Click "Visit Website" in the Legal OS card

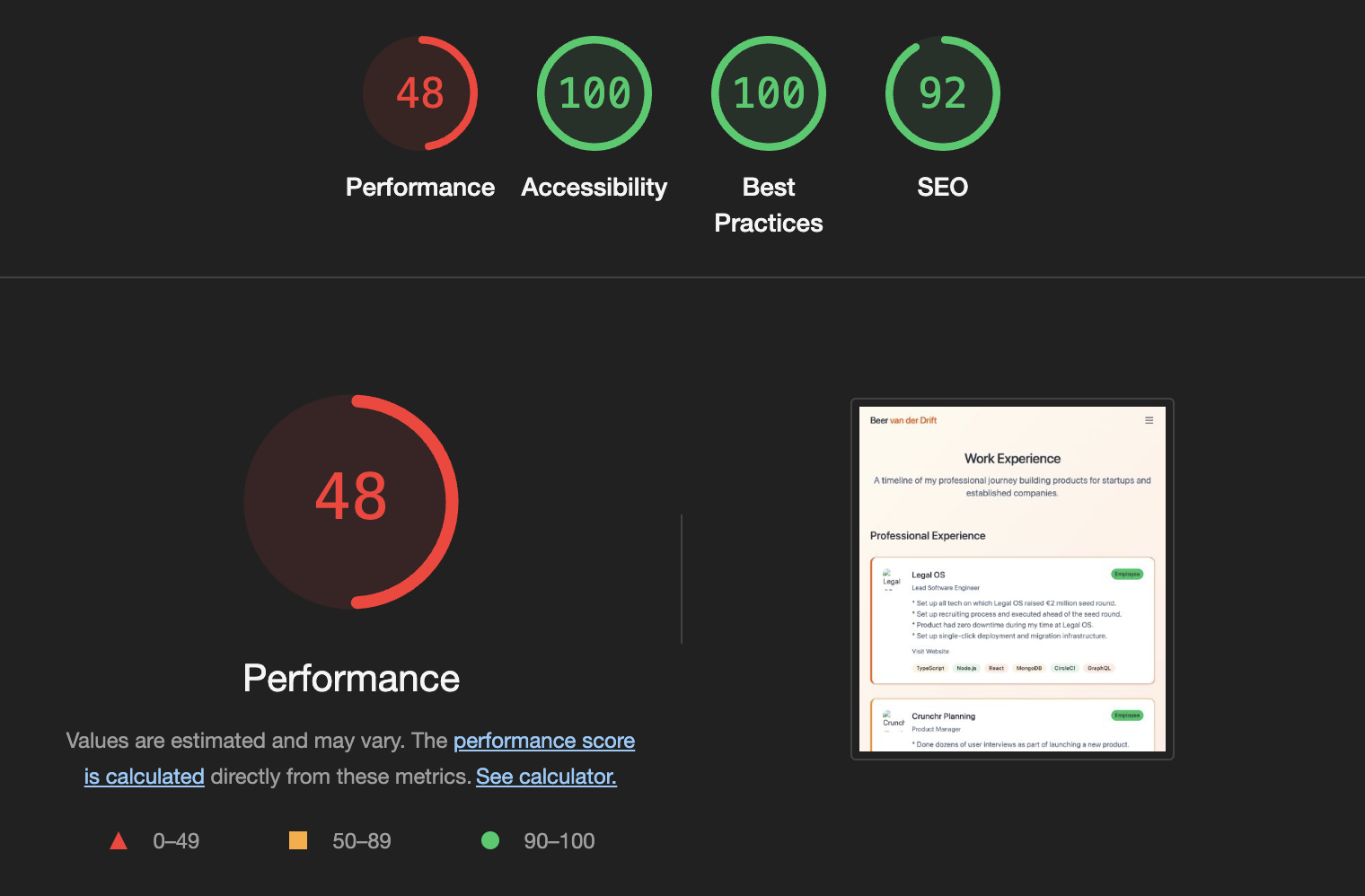pos(929,652)
